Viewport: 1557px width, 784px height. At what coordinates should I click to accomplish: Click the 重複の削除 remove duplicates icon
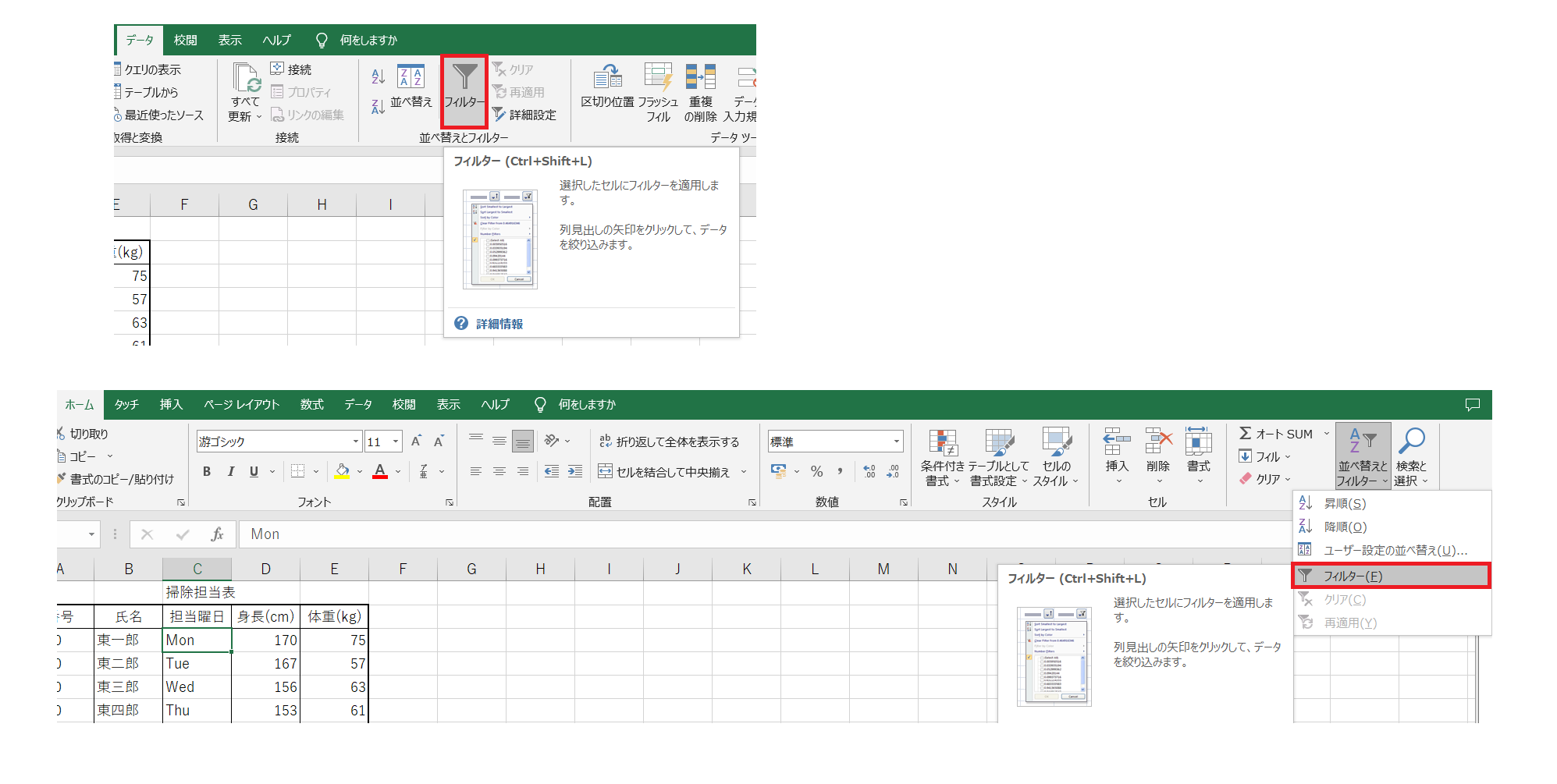(x=700, y=78)
